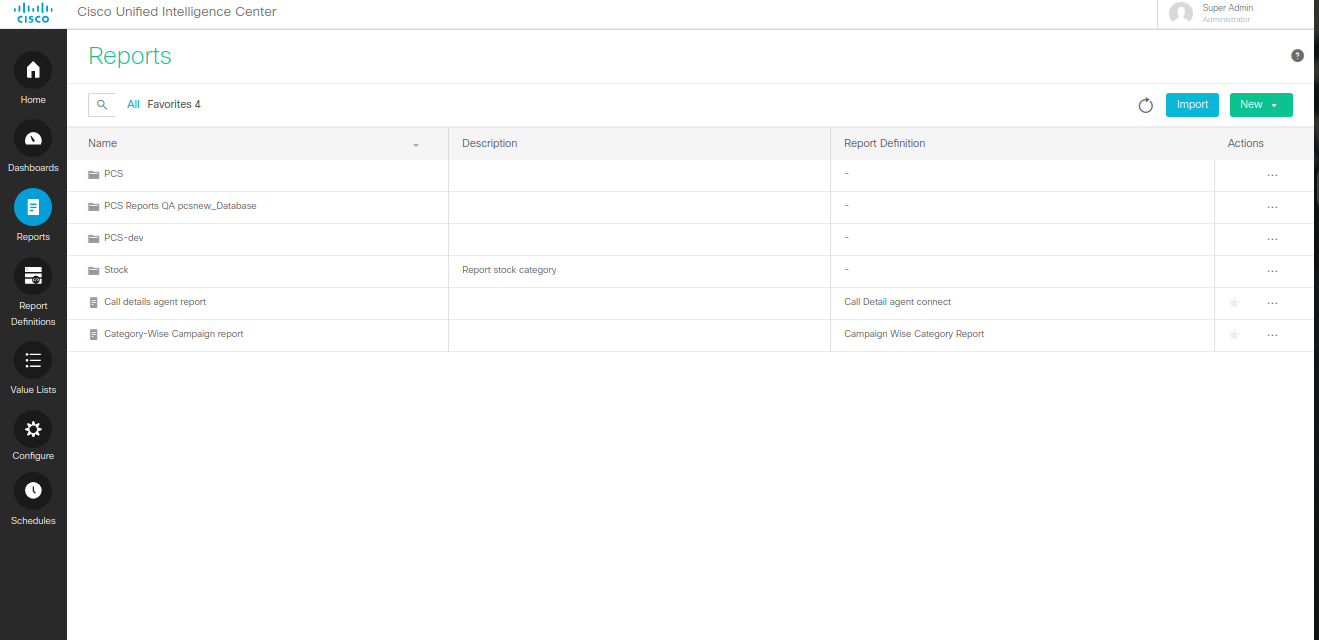Image resolution: width=1319 pixels, height=640 pixels.
Task: Select the Value Lists sidebar icon
Action: click(x=33, y=360)
